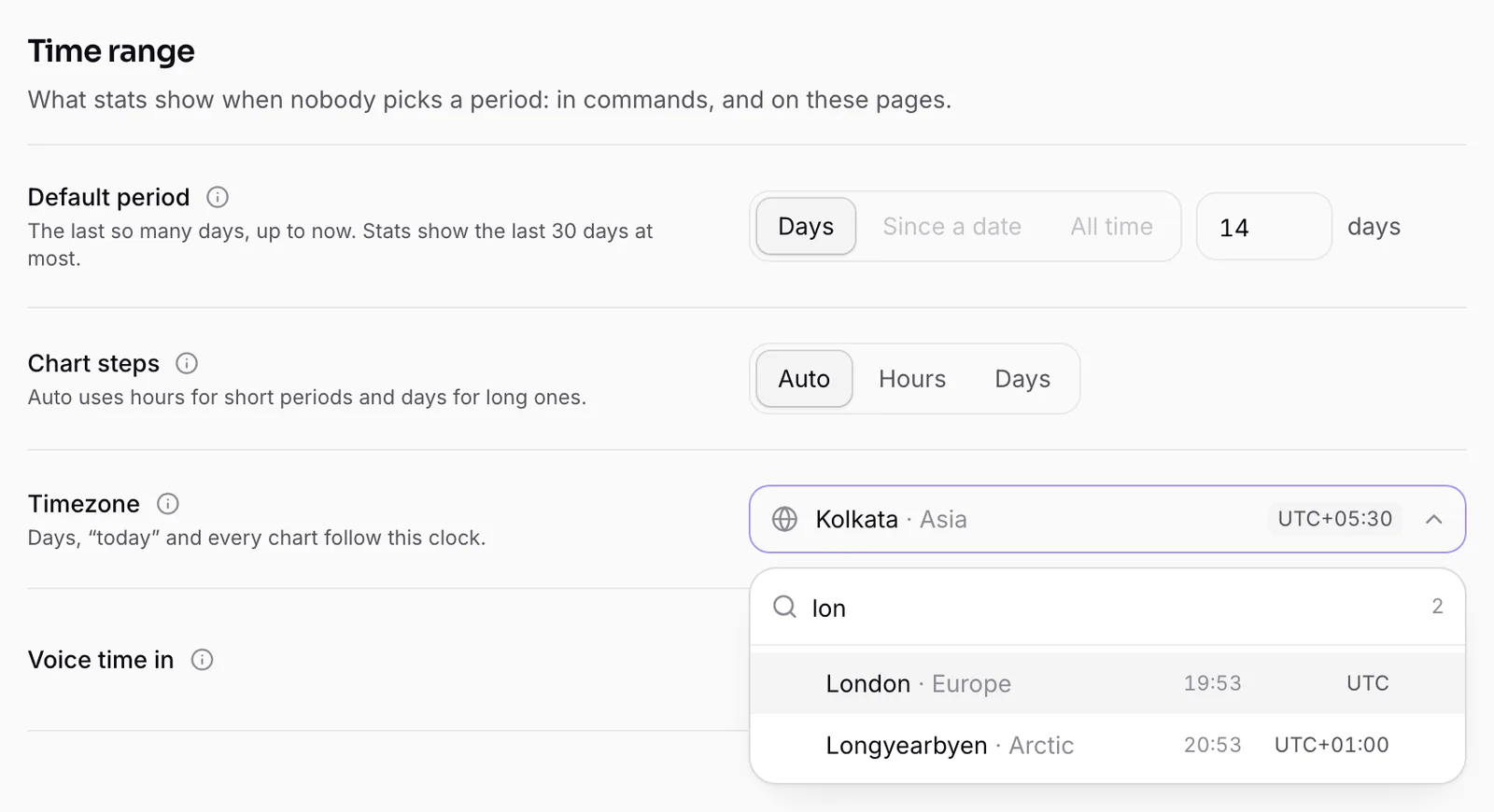Open the Default period info icon
Viewport: 1494px width, 812px height.
pyautogui.click(x=218, y=197)
